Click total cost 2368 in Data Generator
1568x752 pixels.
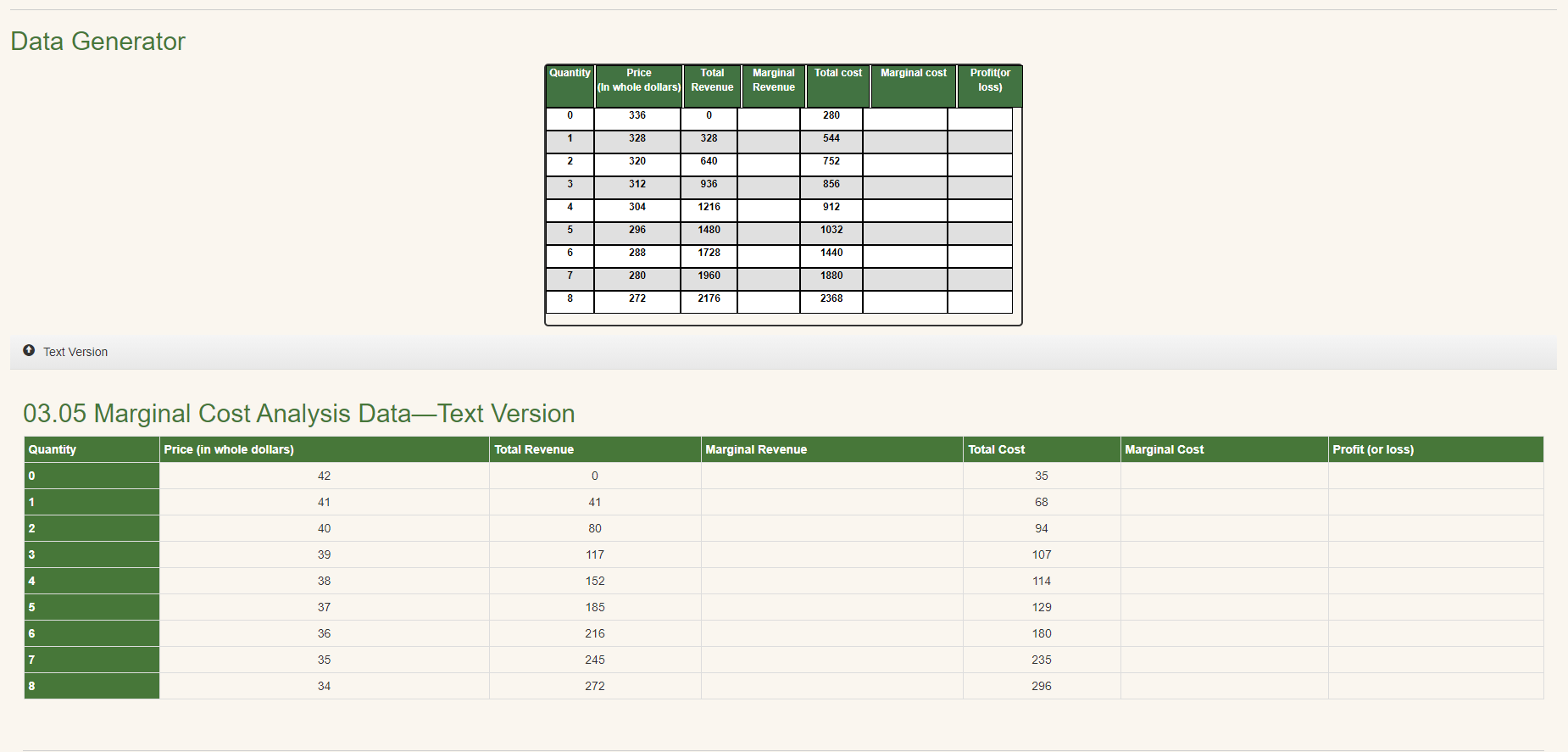pyautogui.click(x=831, y=298)
